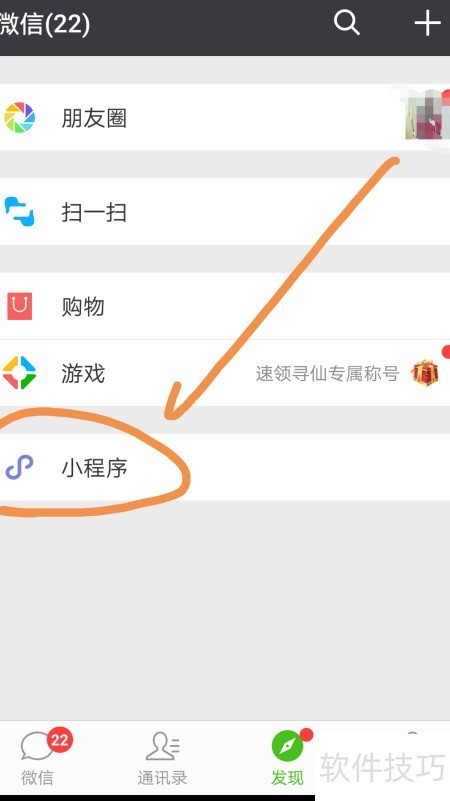Switch to the 微信 chats tab
The image size is (450, 801).
click(x=37, y=759)
